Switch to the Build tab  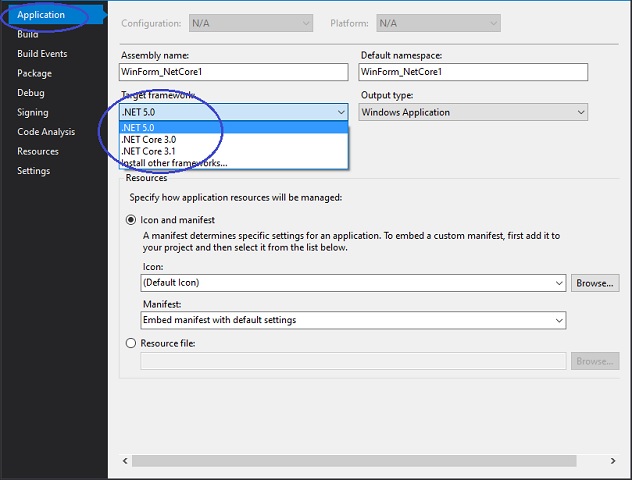click(x=28, y=34)
